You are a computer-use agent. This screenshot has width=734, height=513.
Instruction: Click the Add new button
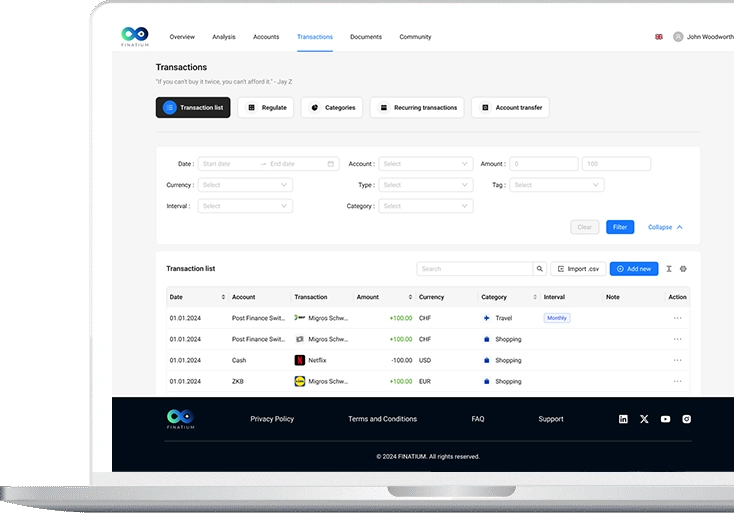[634, 269]
